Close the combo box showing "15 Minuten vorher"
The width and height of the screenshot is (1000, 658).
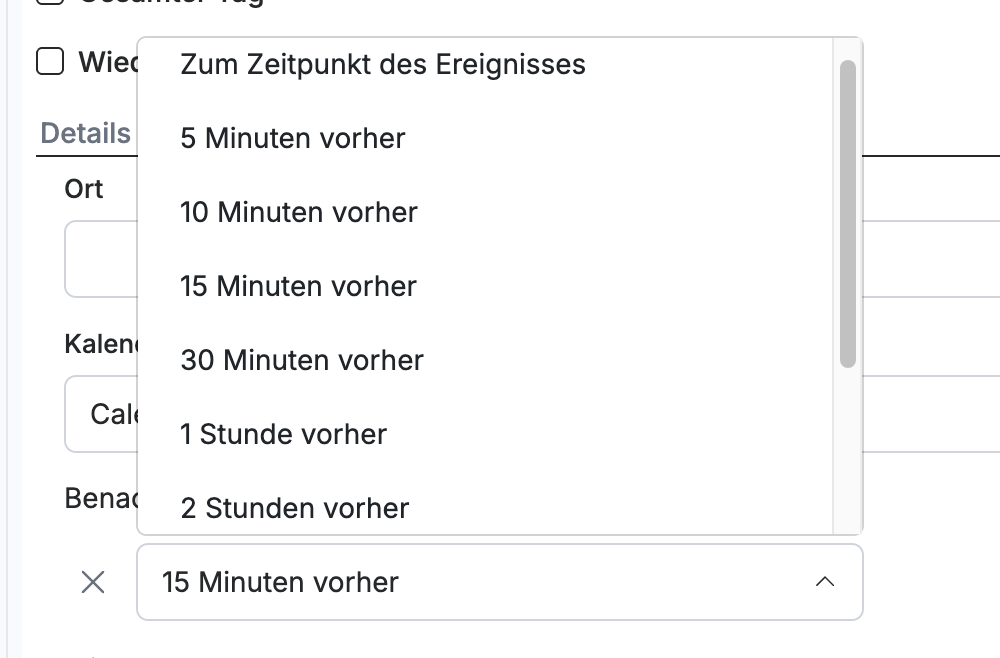click(x=500, y=581)
